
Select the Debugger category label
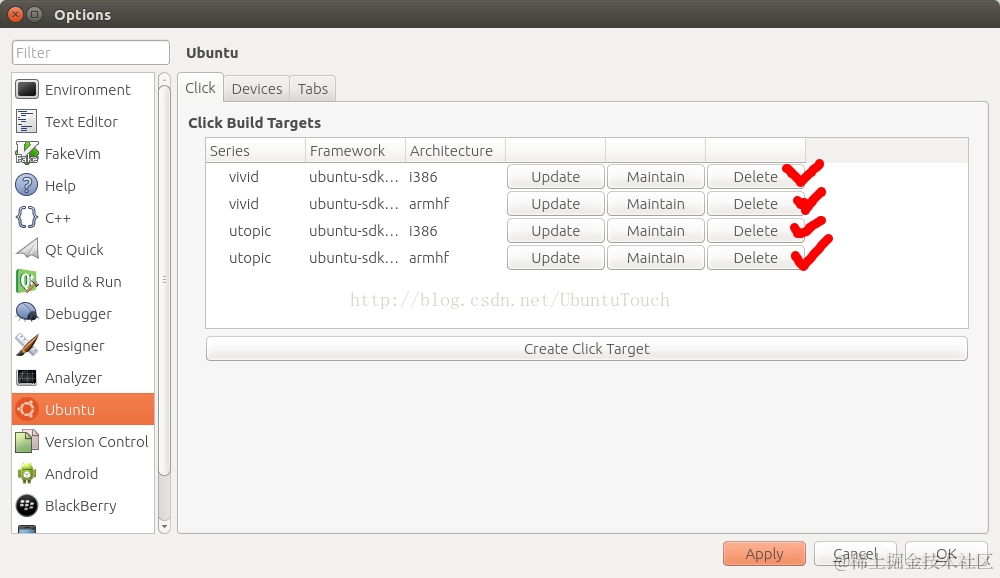tap(78, 314)
